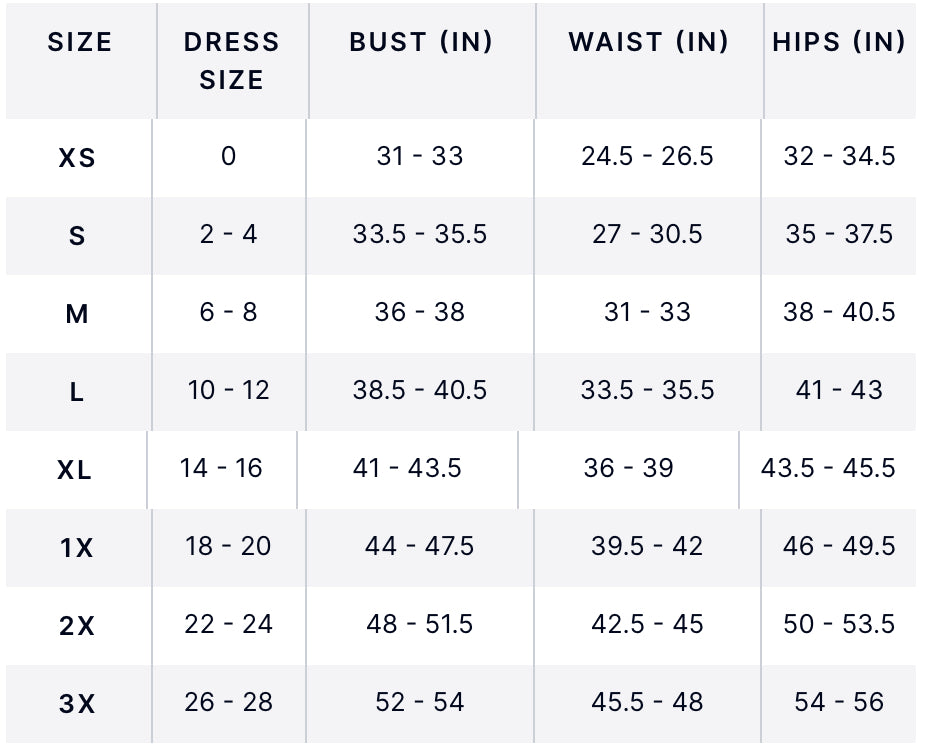Click the XL size row label
Viewport: 925px width, 751px height.
(75, 470)
